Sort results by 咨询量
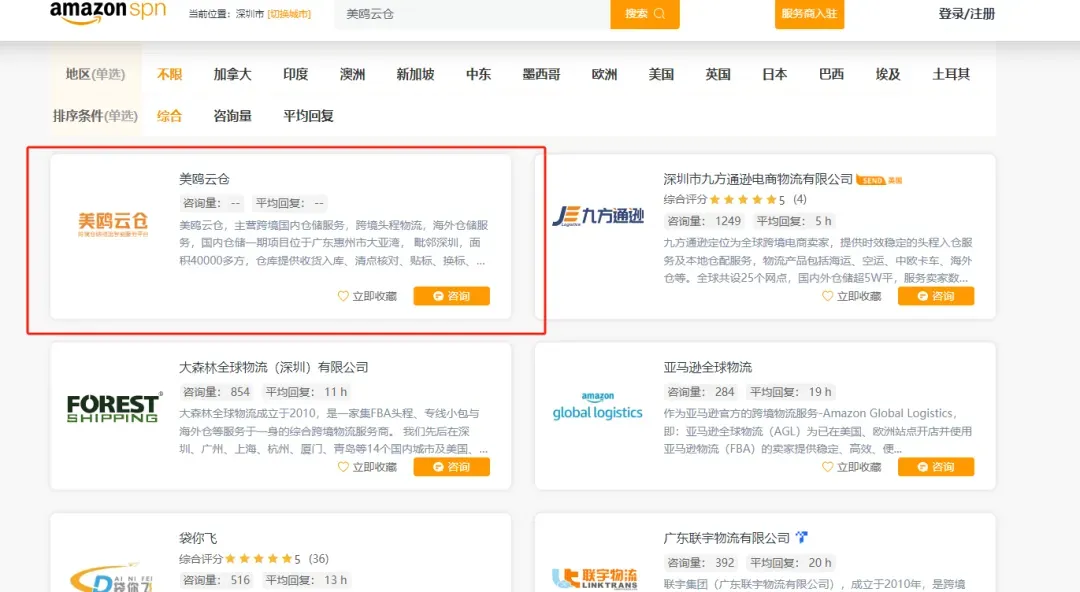This screenshot has height=592, width=1080. [232, 116]
